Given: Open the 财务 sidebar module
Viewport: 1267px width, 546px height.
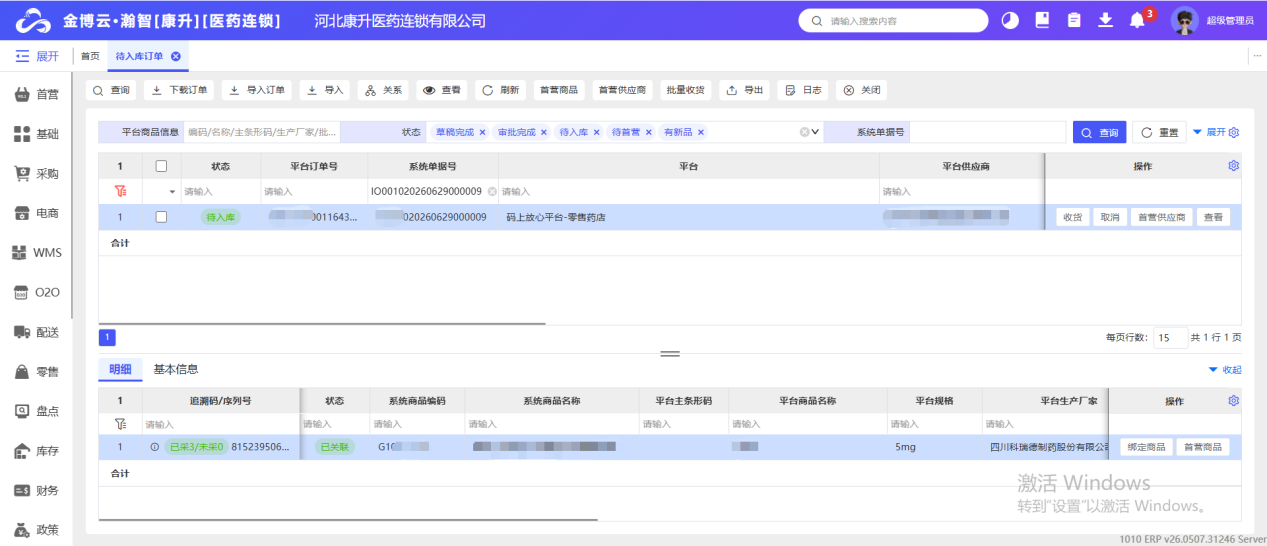Looking at the screenshot, I should [x=36, y=490].
